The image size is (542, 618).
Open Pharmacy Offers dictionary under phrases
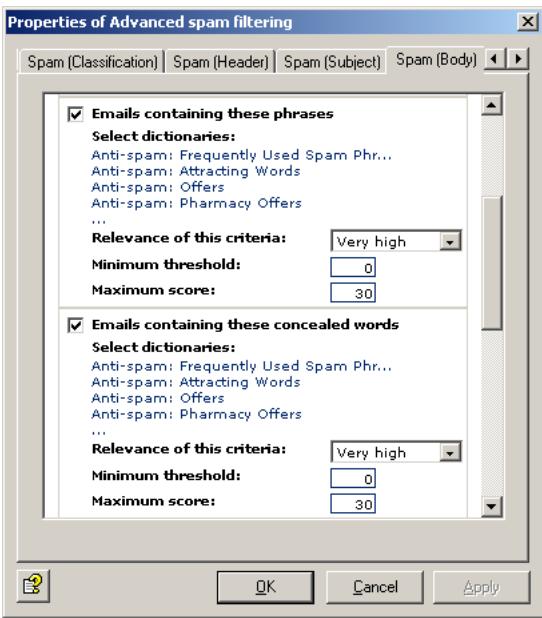197,203
